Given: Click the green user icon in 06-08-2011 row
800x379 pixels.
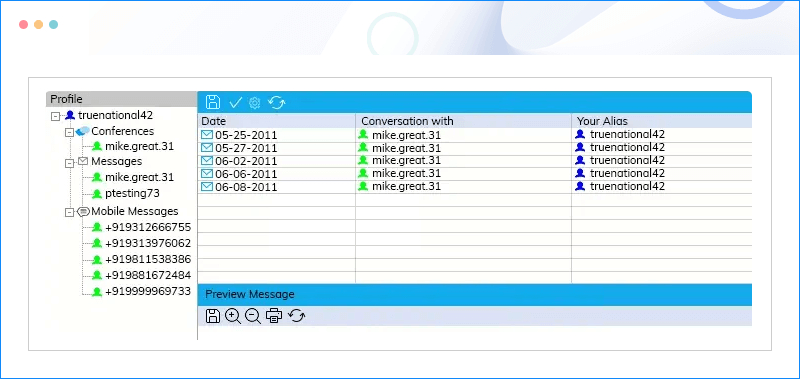Looking at the screenshot, I should coord(363,186).
